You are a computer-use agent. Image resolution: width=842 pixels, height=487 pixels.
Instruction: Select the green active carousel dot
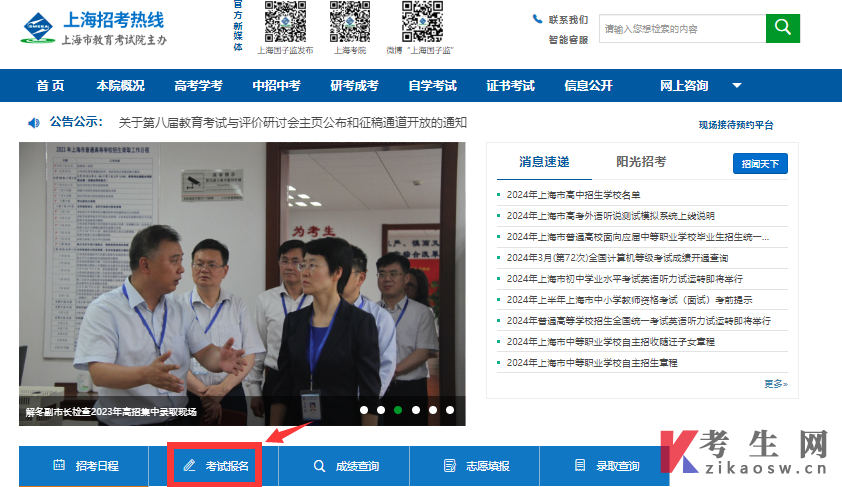(x=398, y=410)
